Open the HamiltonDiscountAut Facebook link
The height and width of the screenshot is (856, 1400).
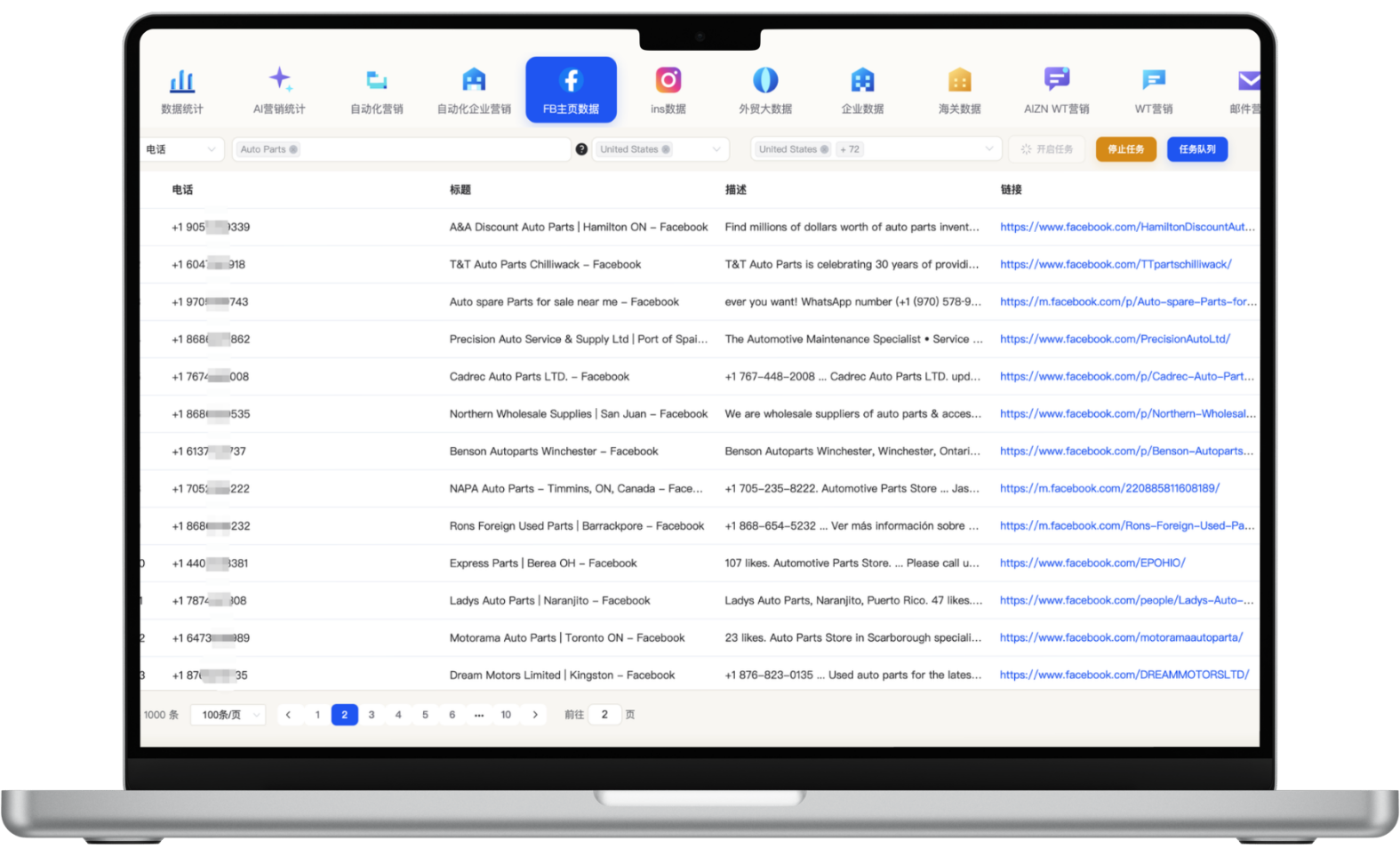click(x=1127, y=228)
